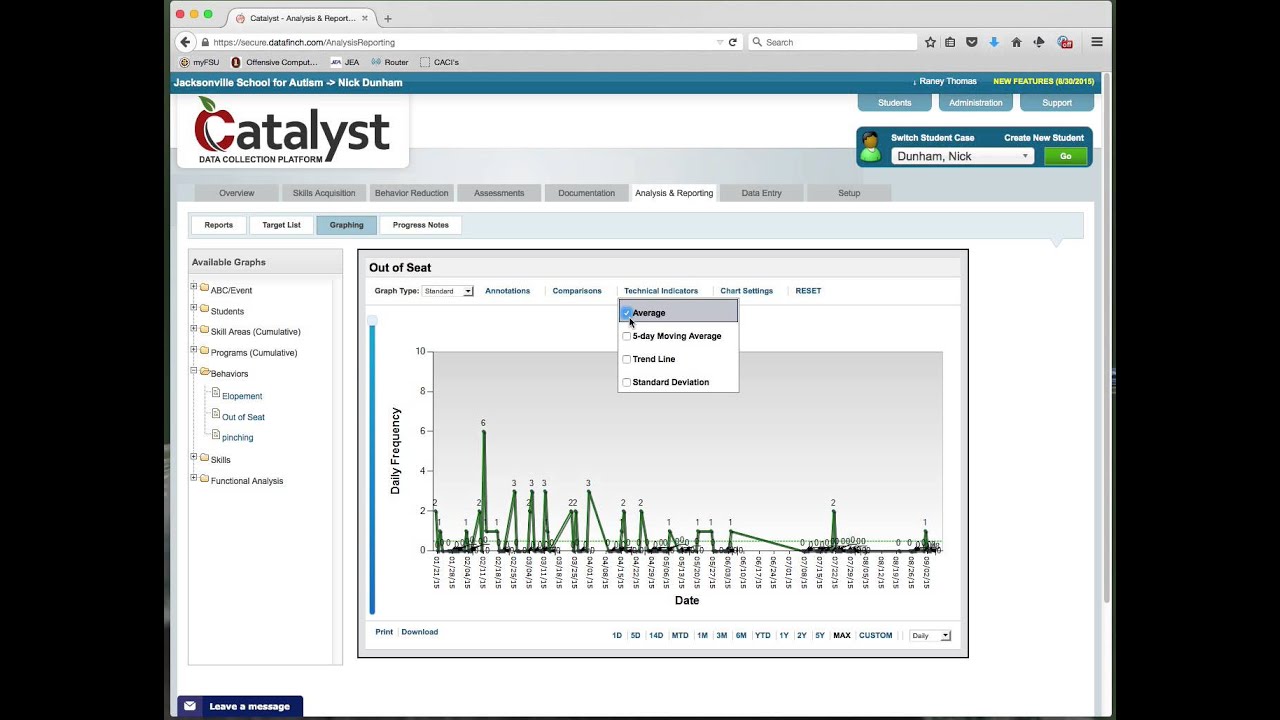1280x720 pixels.
Task: Enable the Trend Line checkbox
Action: pyautogui.click(x=627, y=359)
